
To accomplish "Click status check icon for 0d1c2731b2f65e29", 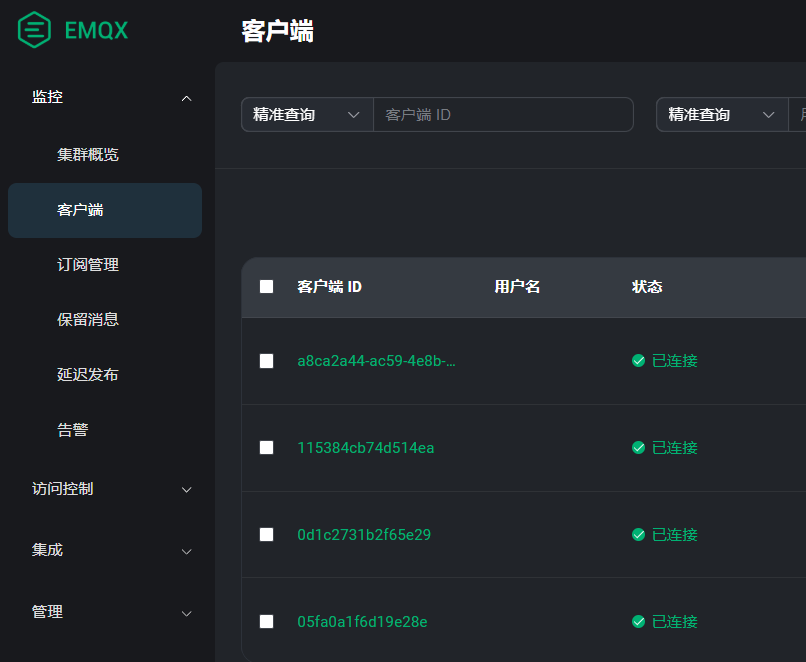I will [638, 535].
